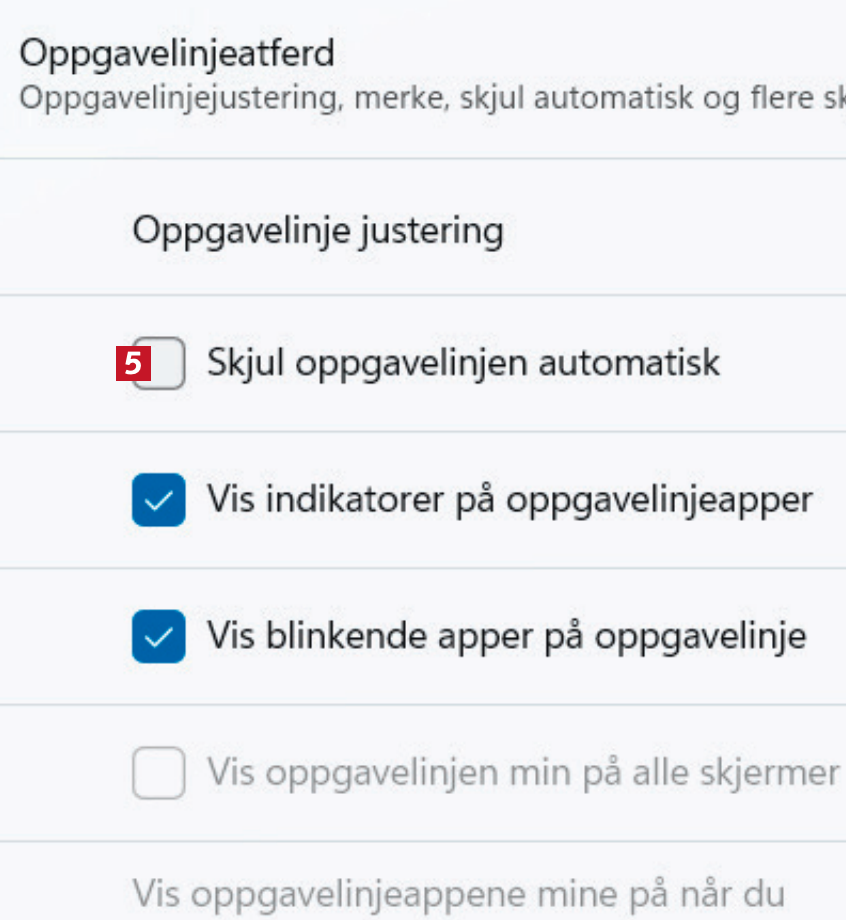Click white checkmark icon beside indikatorer option

pos(158,500)
